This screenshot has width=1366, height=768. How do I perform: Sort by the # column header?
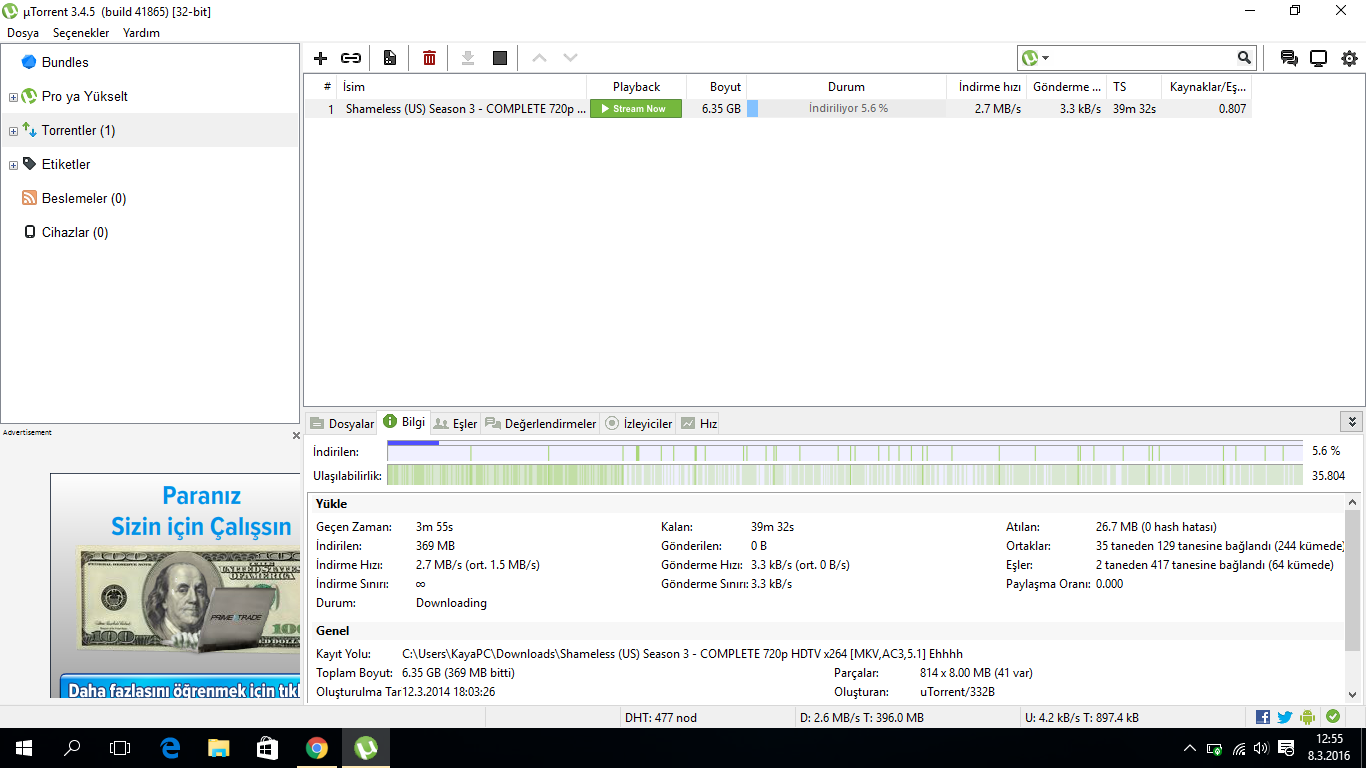pyautogui.click(x=320, y=87)
